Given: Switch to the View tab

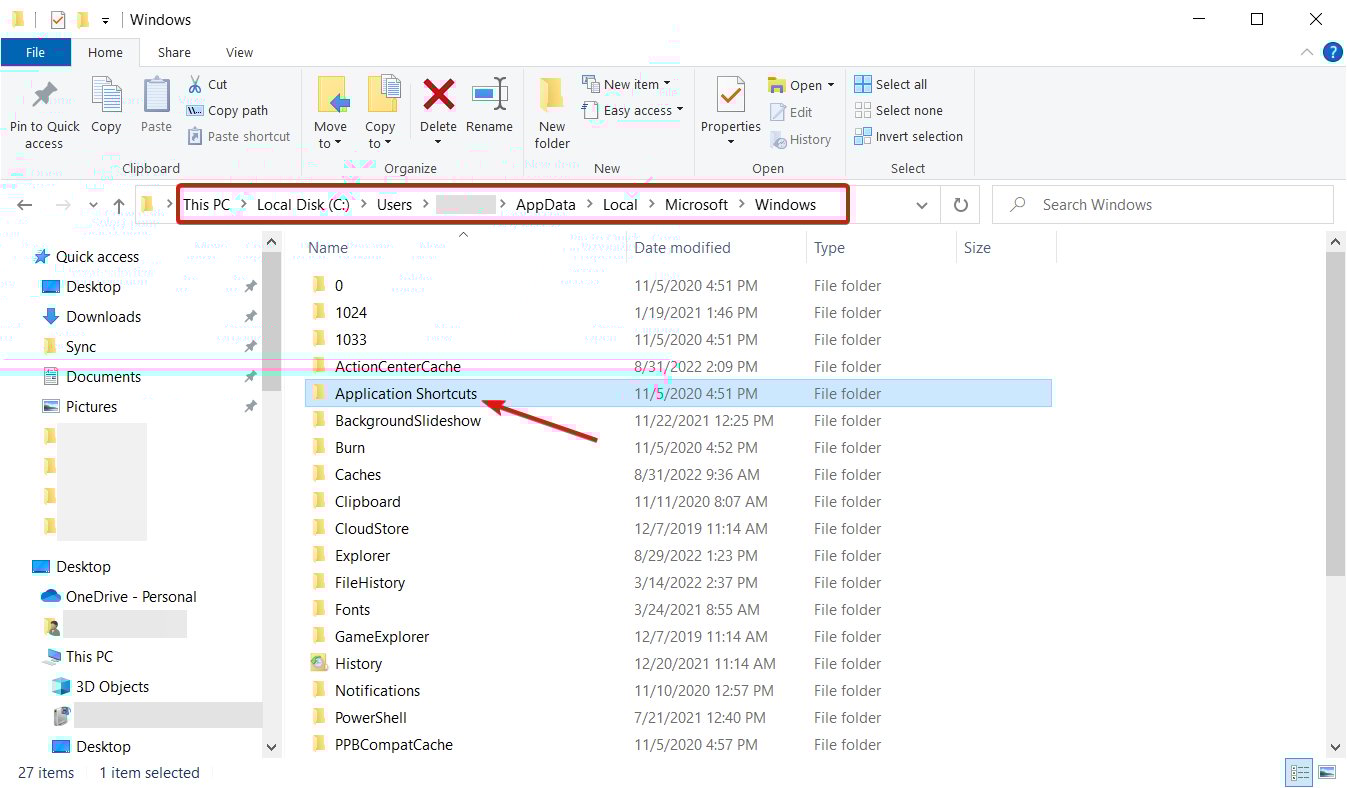Looking at the screenshot, I should click(239, 52).
